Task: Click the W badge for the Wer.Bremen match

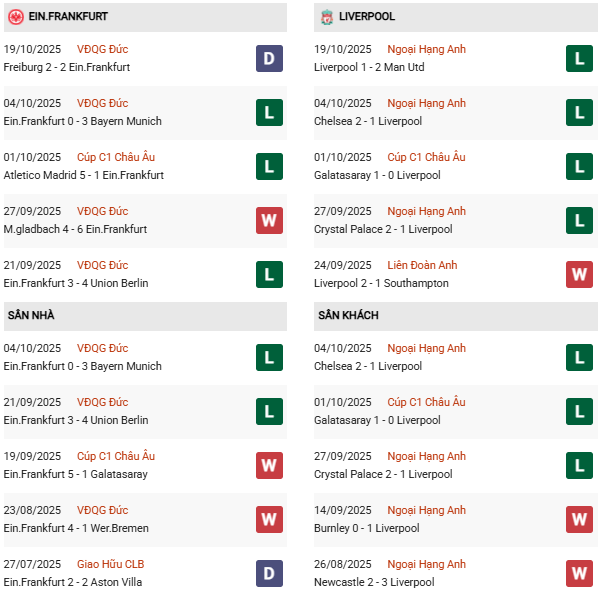Action: click(x=269, y=519)
